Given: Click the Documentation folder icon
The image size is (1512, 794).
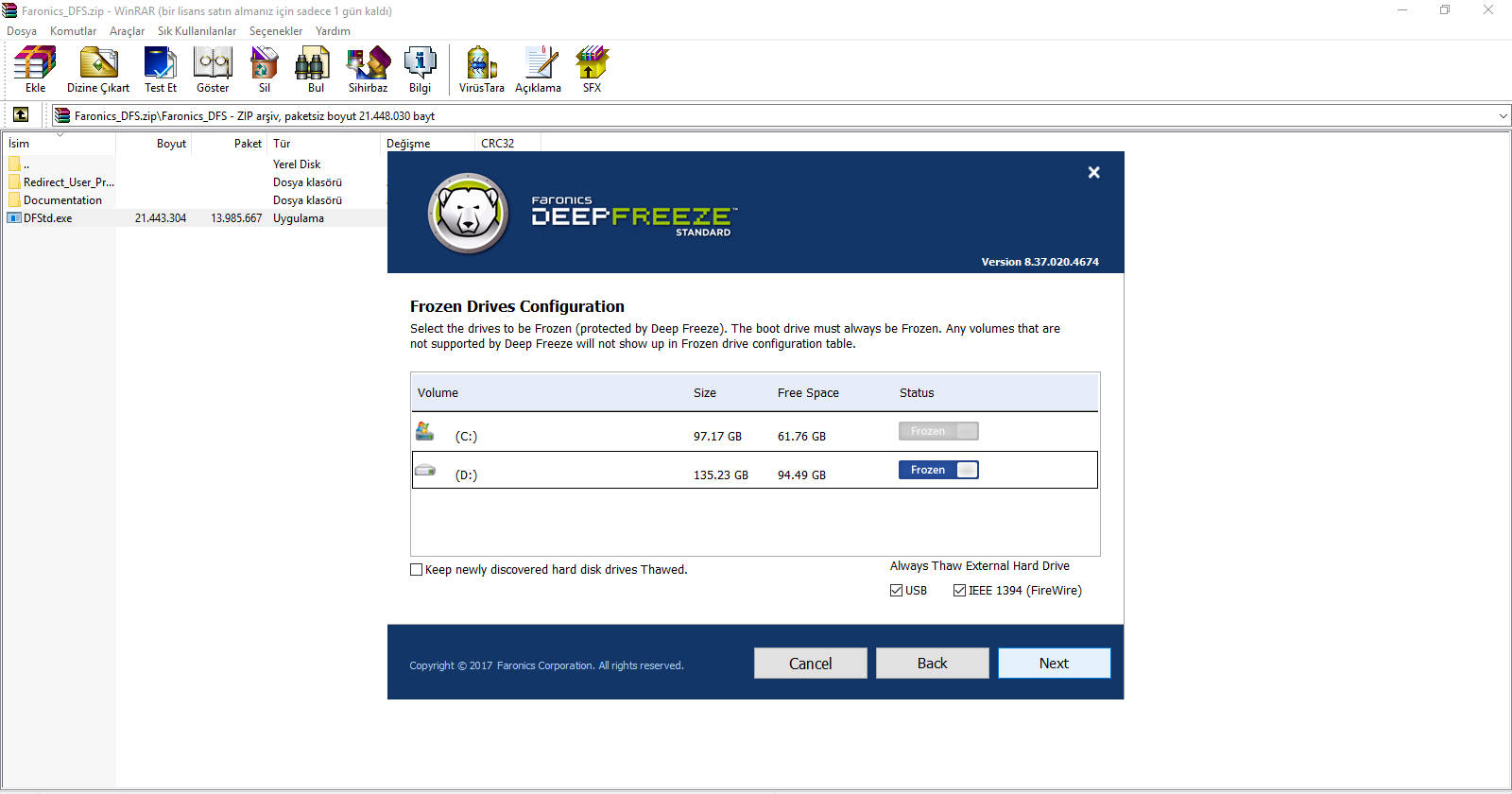Looking at the screenshot, I should (14, 200).
